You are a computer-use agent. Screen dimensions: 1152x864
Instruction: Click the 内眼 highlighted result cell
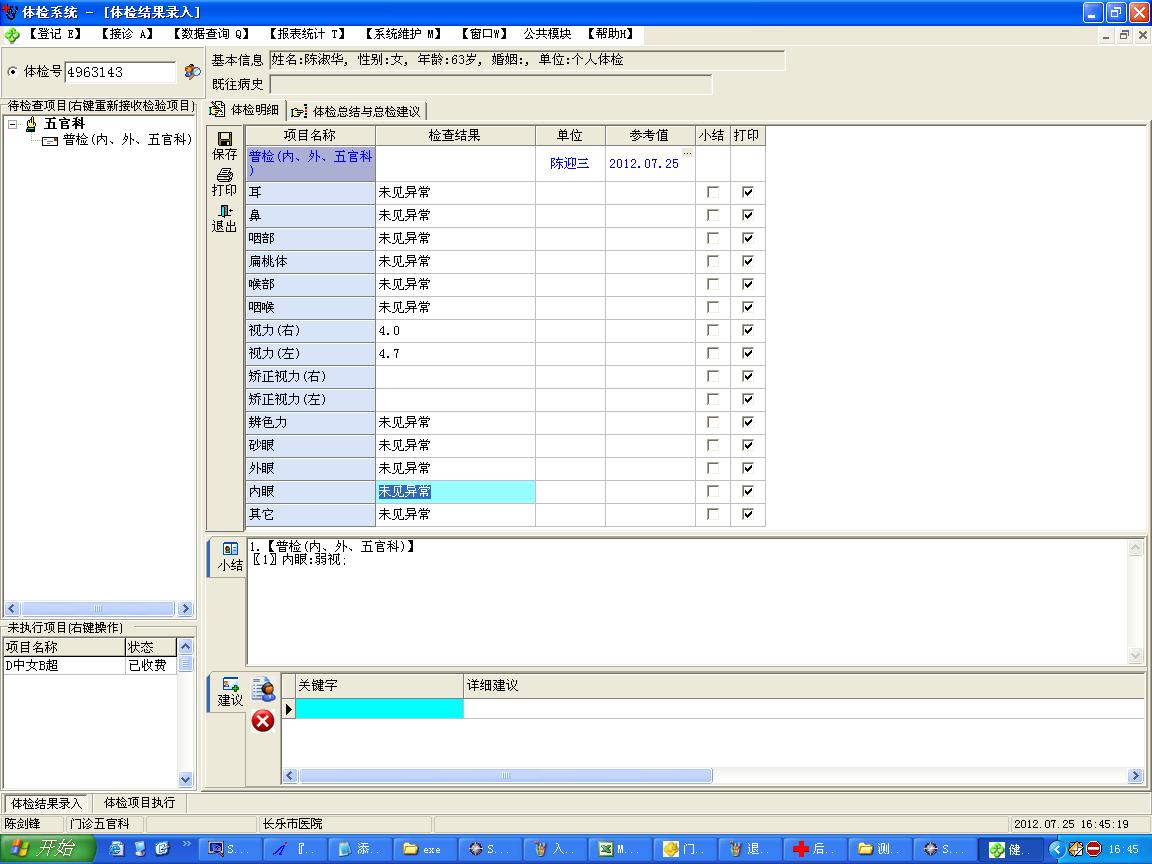(456, 492)
